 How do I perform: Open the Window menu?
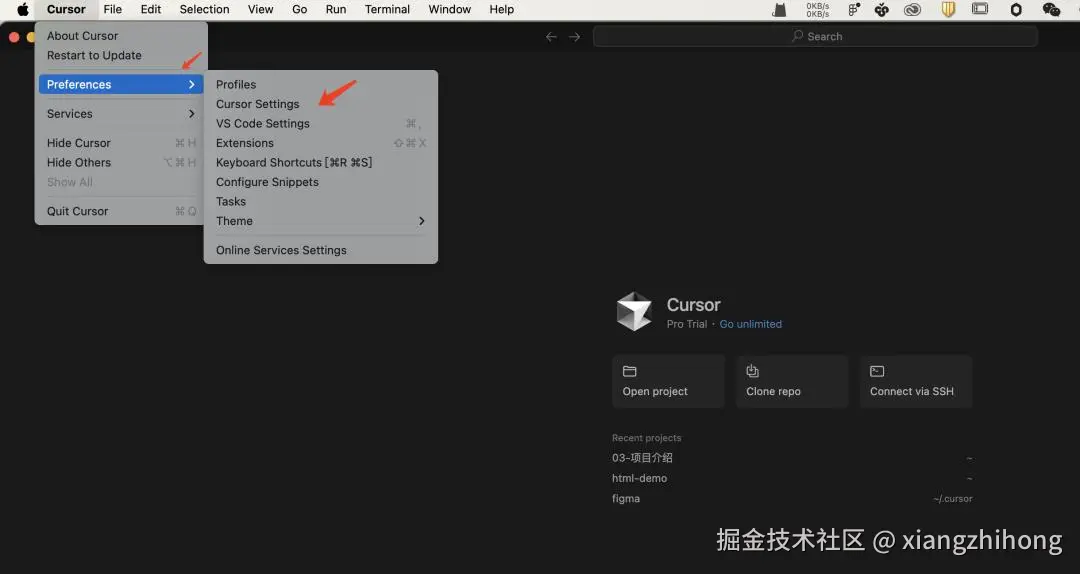click(x=450, y=9)
